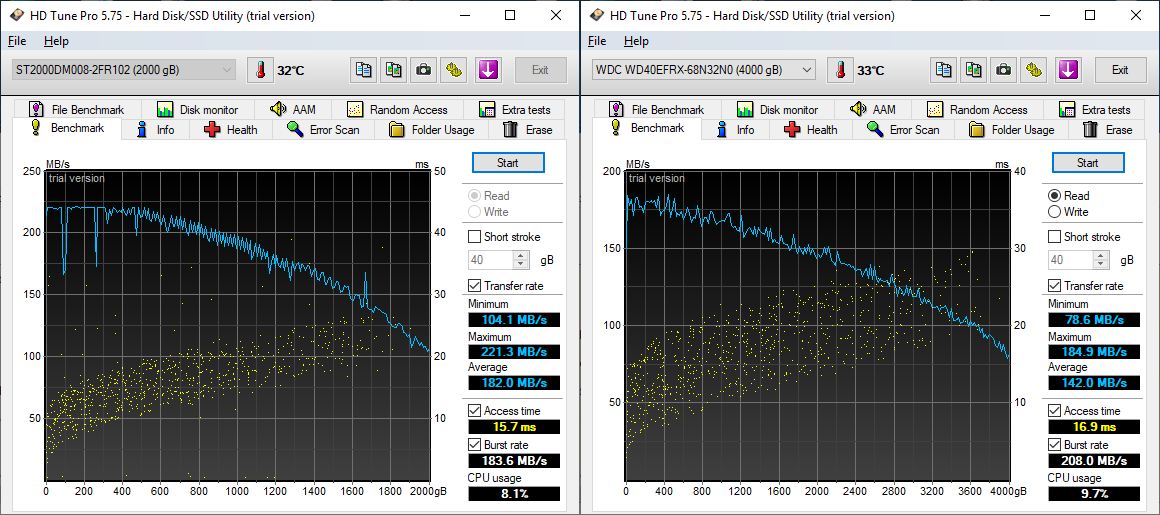Copy screenshot to clipboard icon in left window
This screenshot has width=1160, height=515.
tap(394, 70)
